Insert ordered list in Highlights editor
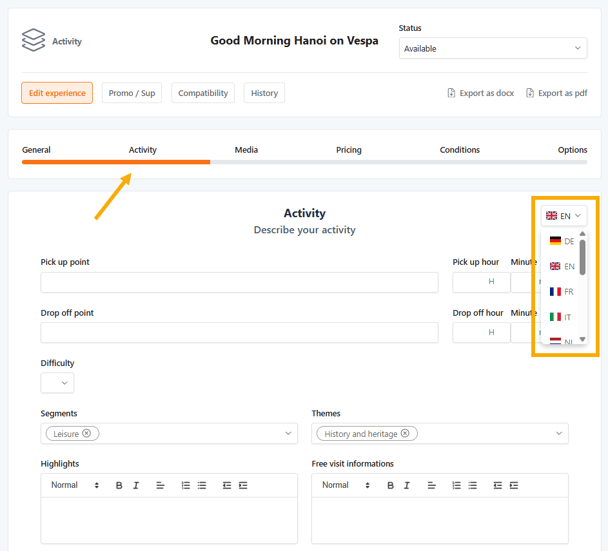 tap(185, 485)
